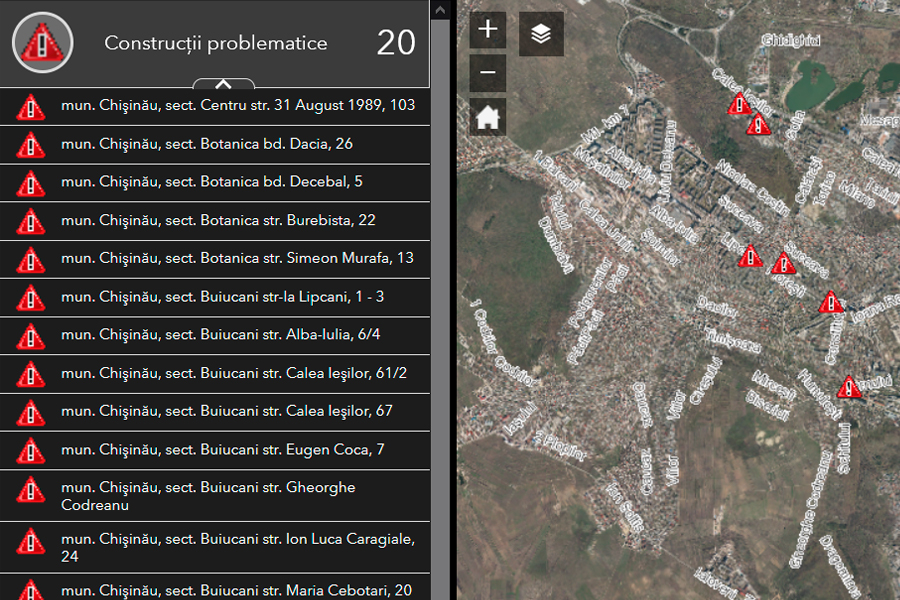Viewport: 900px width, 600px height.
Task: Open the map layers panel
Action: (541, 34)
